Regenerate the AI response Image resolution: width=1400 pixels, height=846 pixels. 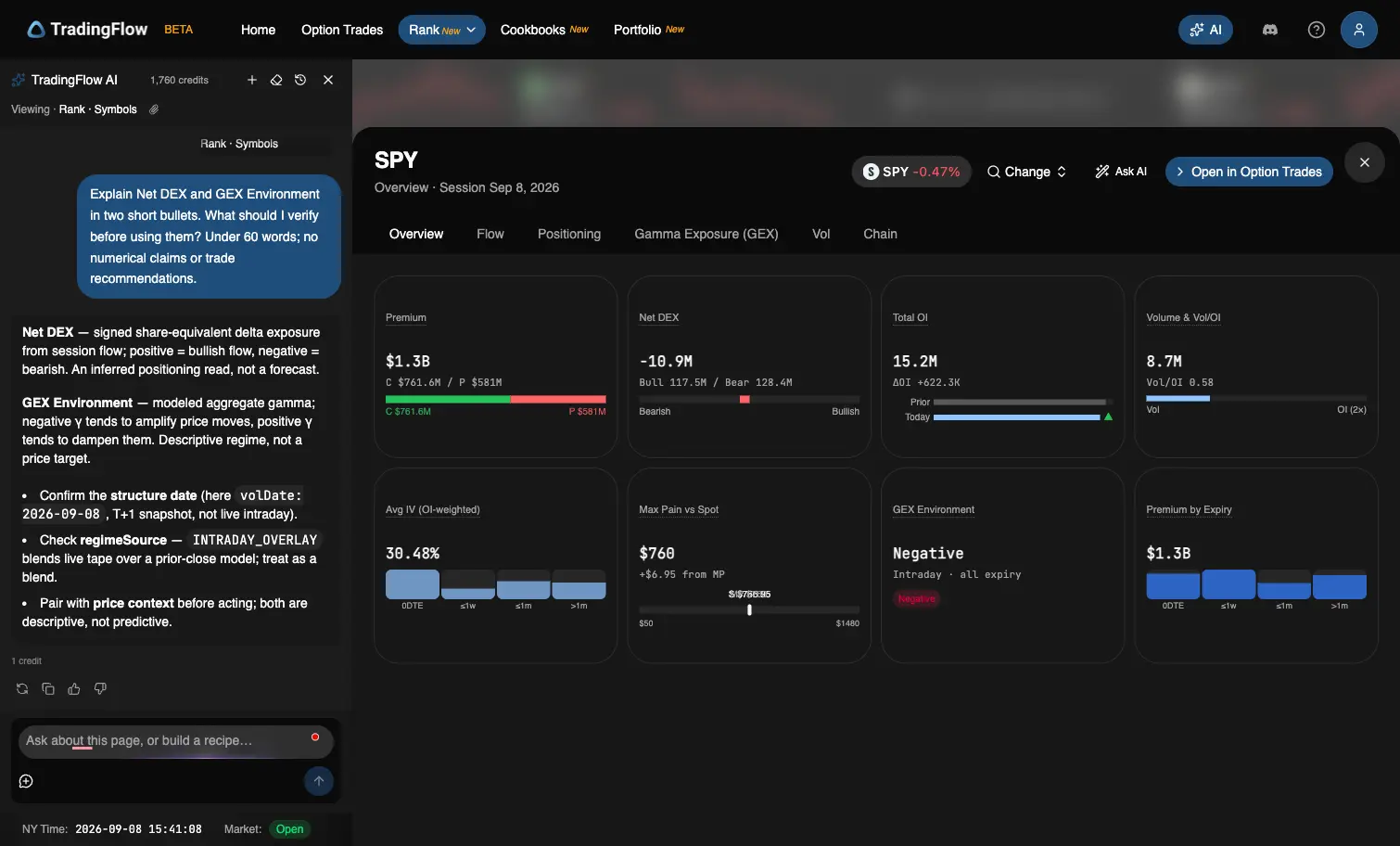(22, 688)
